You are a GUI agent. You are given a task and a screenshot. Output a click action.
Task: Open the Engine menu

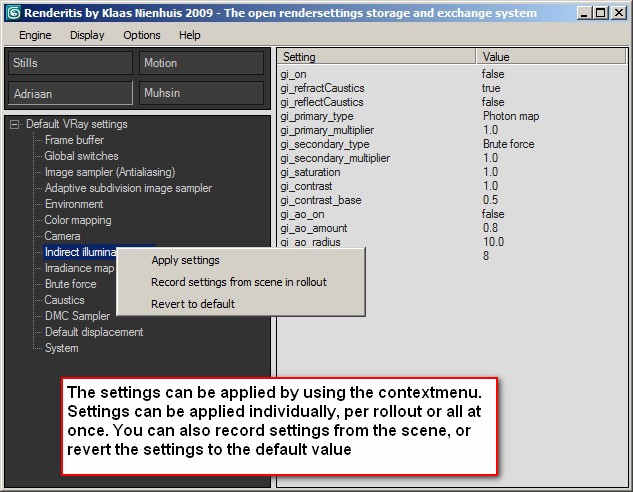(35, 36)
